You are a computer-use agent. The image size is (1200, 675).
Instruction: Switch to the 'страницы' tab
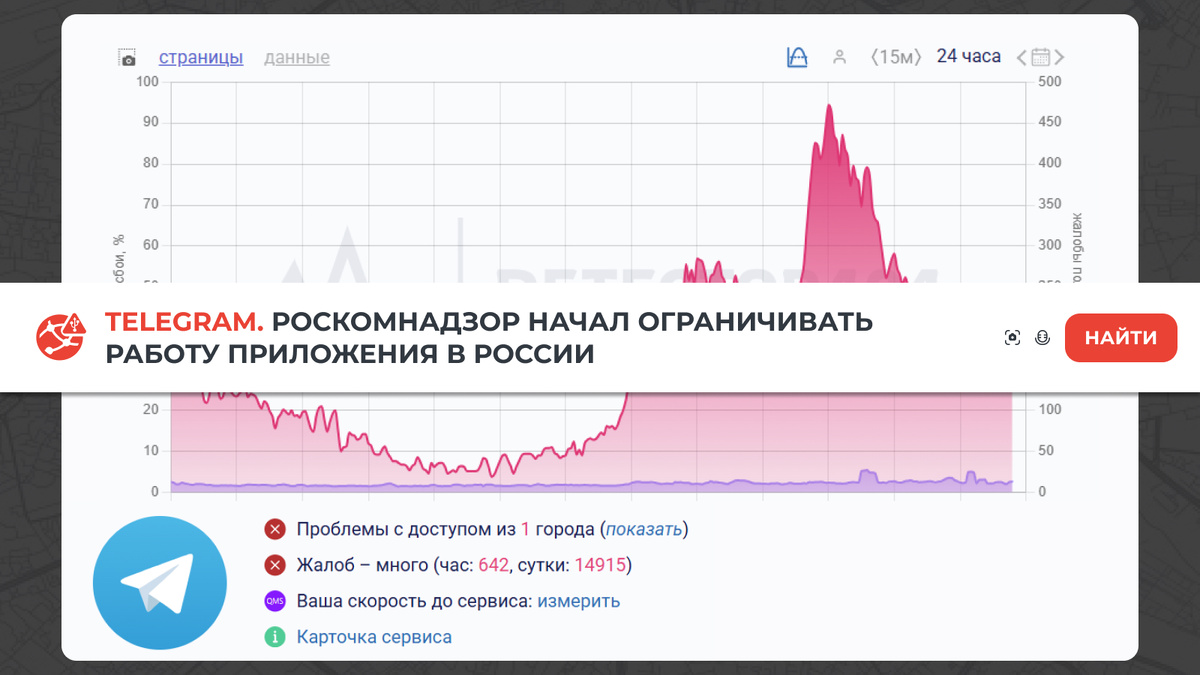tap(201, 57)
